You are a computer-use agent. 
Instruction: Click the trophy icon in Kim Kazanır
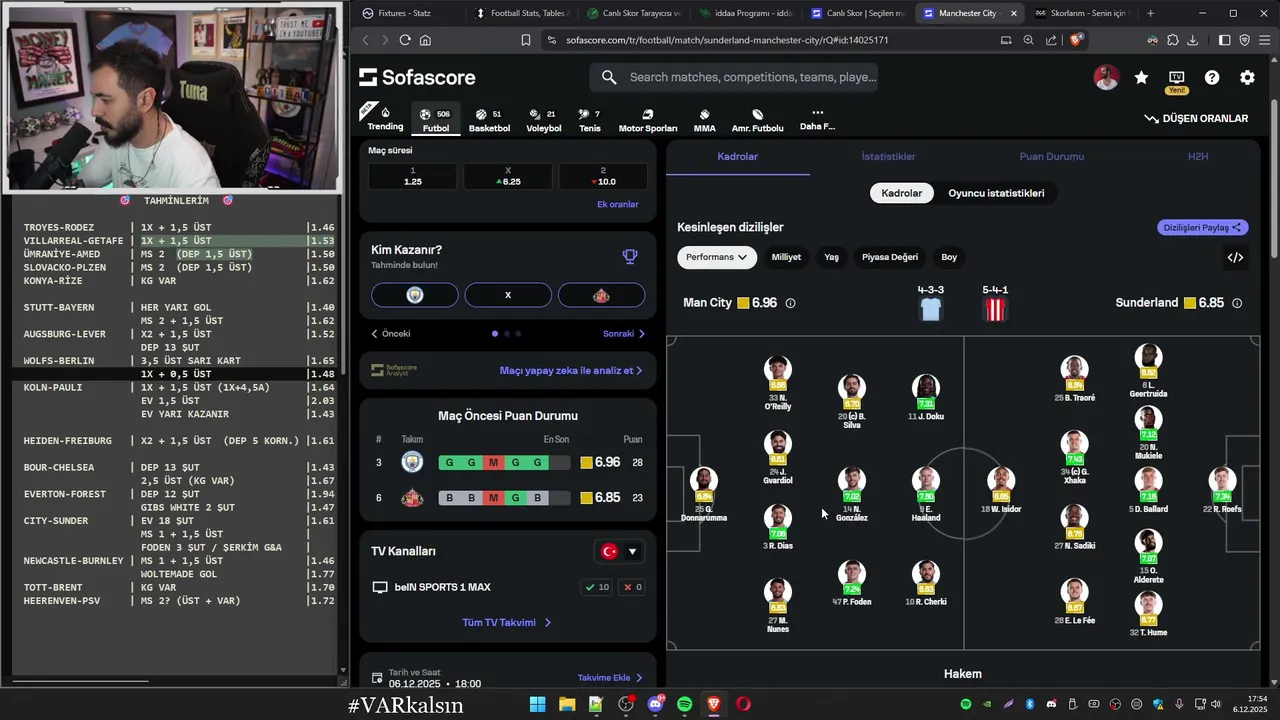point(630,256)
